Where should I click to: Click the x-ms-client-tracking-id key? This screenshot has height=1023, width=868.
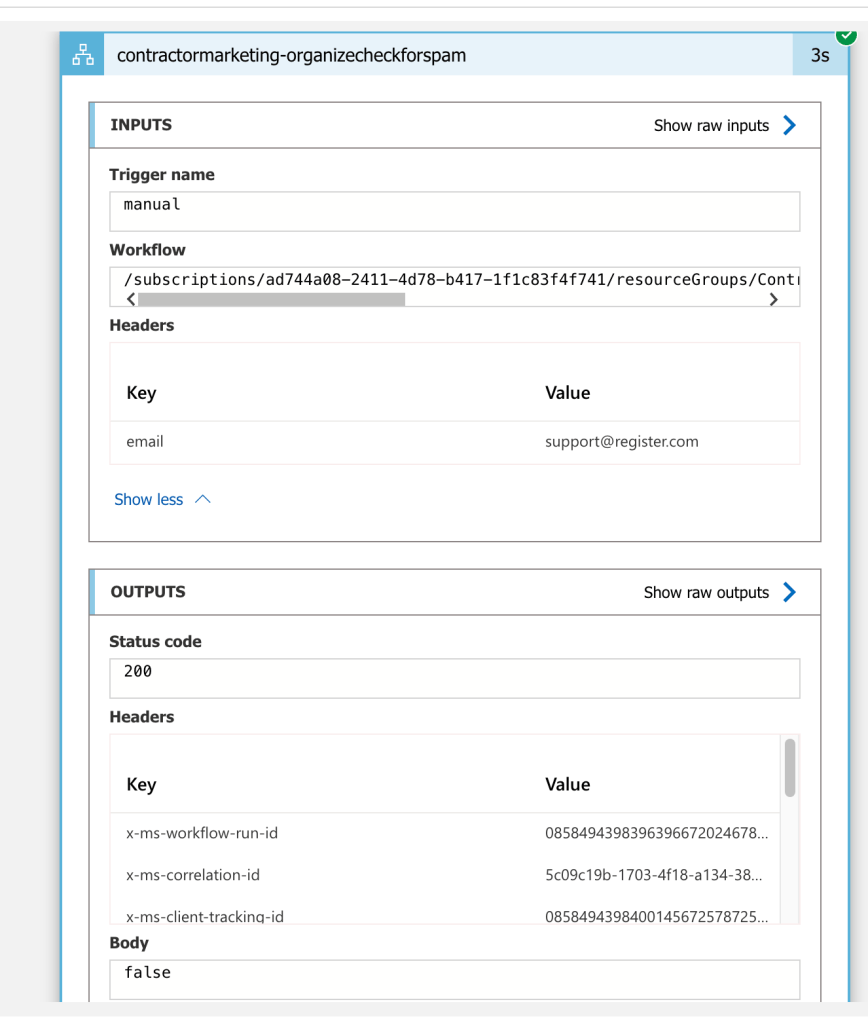click(205, 917)
